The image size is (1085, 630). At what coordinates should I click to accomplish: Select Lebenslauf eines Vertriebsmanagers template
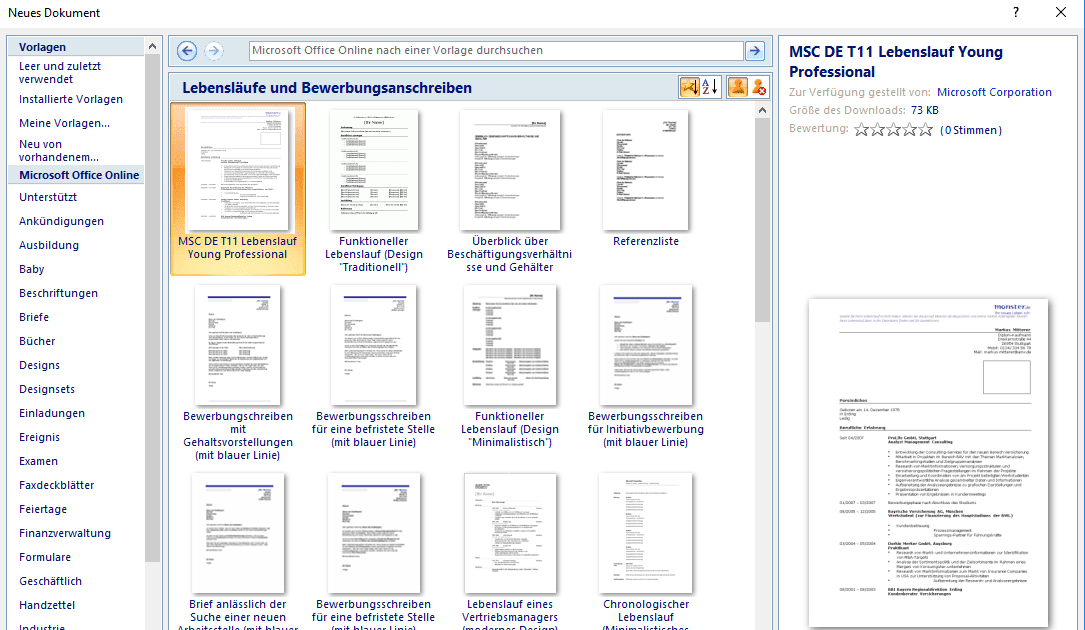[510, 550]
